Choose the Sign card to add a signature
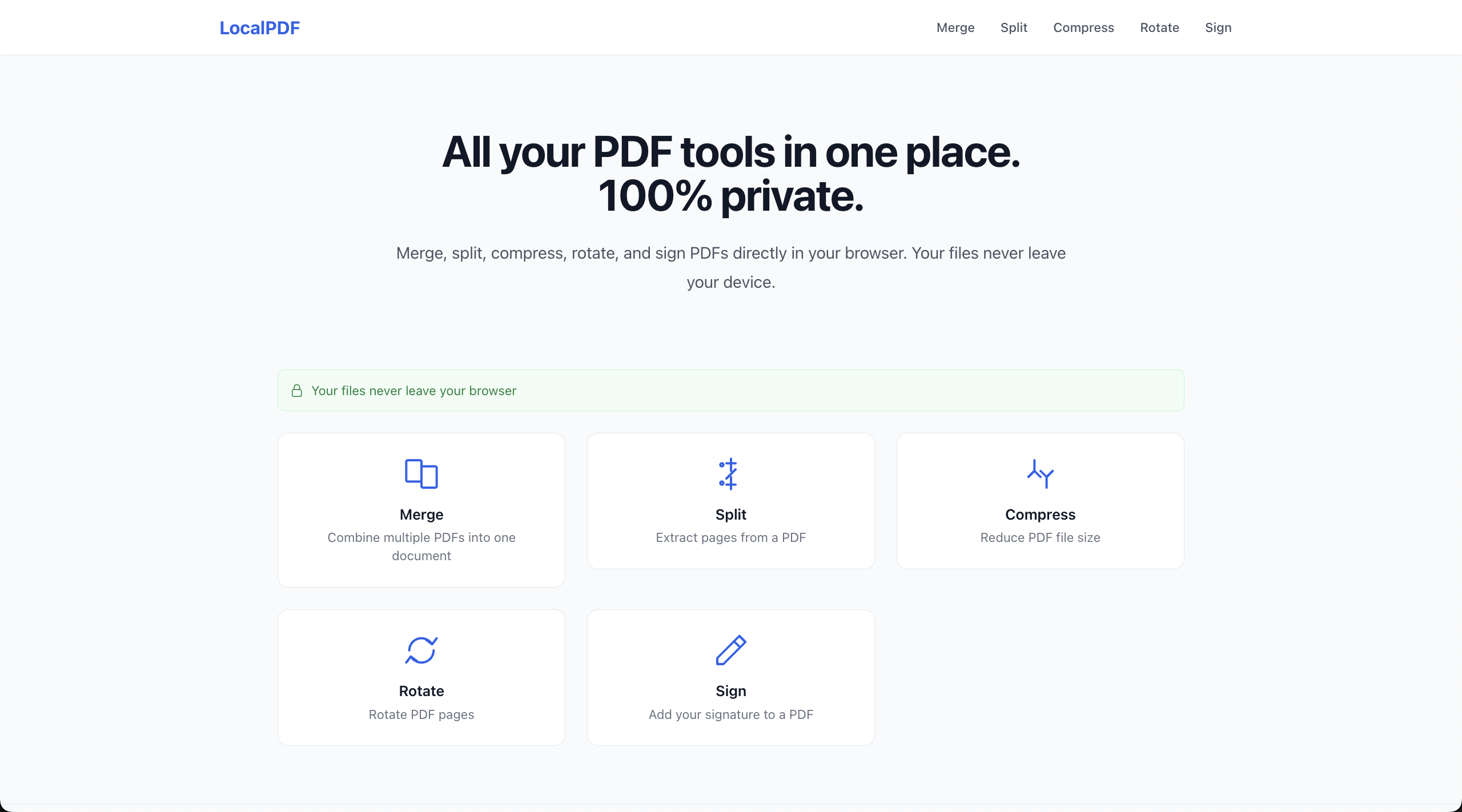Screen dimensions: 1462x812 730,677
